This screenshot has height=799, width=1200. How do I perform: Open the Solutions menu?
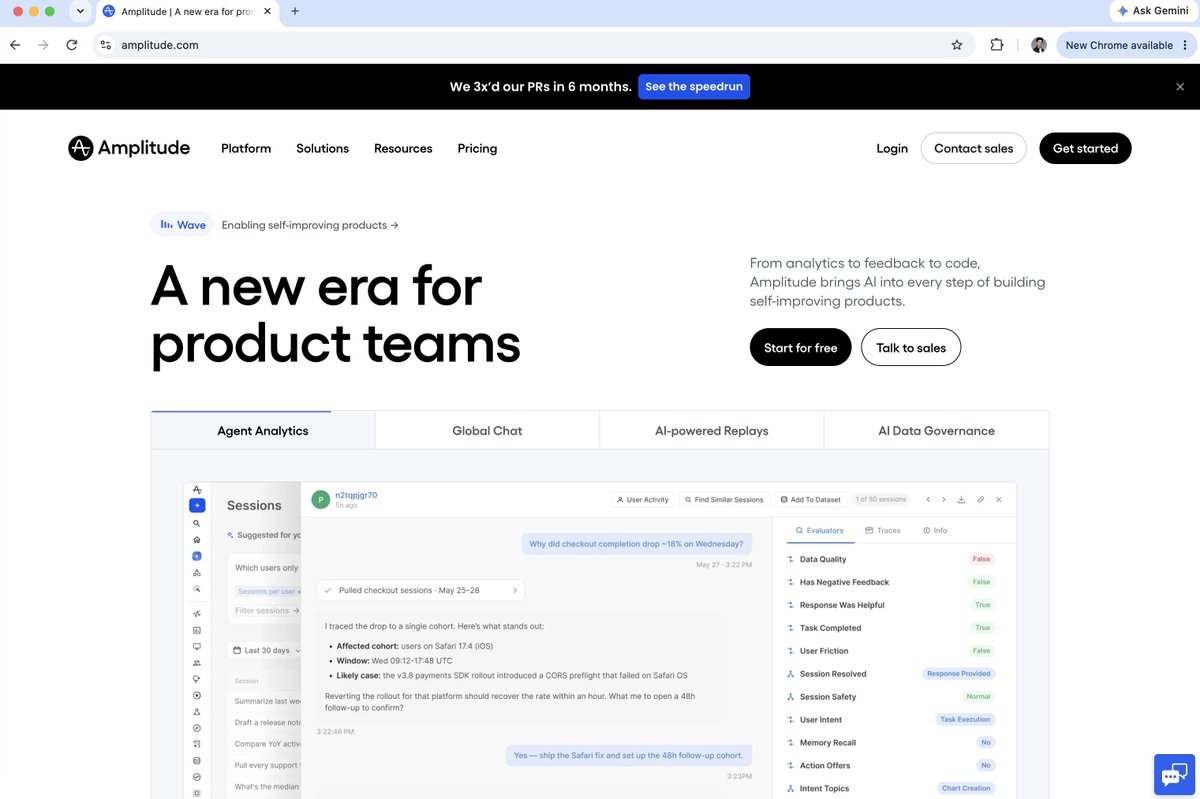(322, 148)
